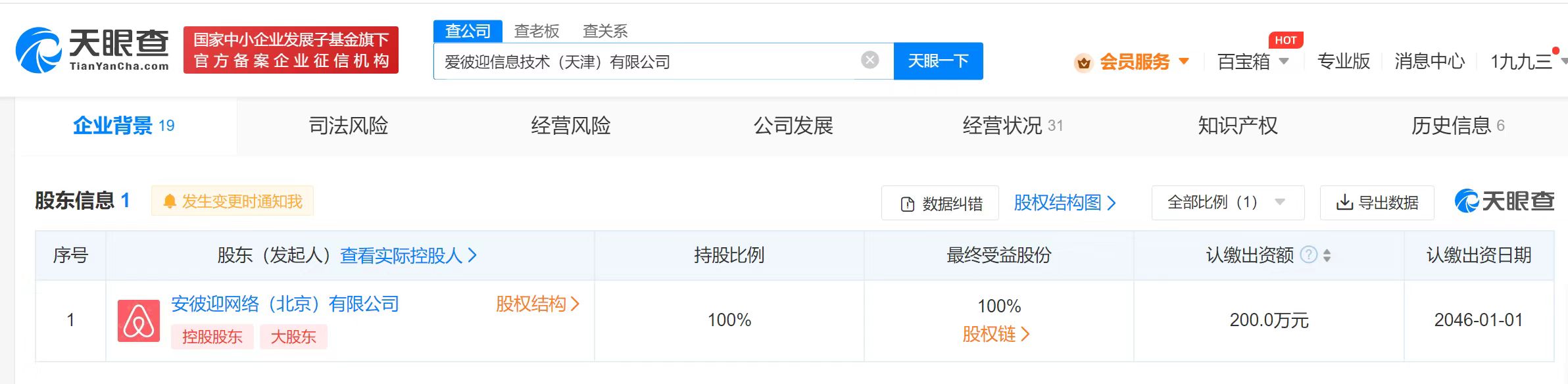Screen dimensions: 1568x384
Task: Open the 历史信息 tab
Action: [1458, 126]
